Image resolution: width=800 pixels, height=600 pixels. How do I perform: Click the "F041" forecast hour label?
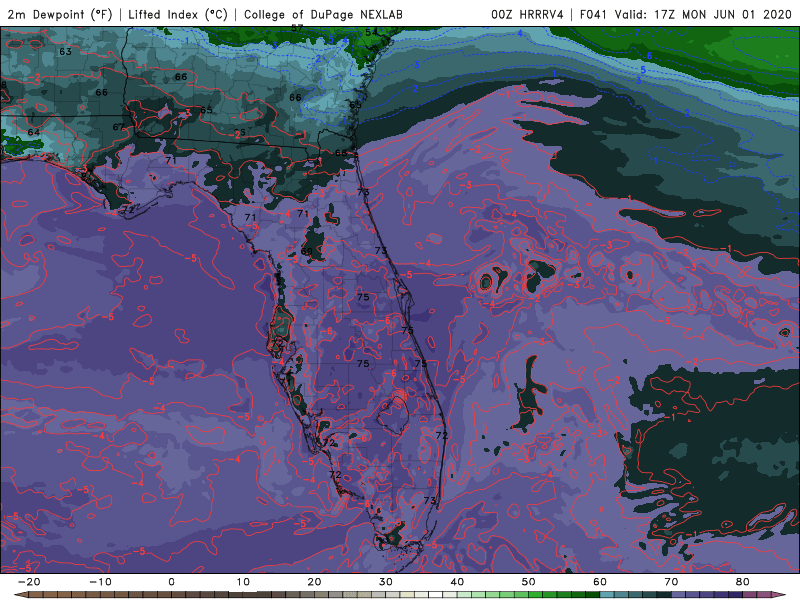point(593,14)
